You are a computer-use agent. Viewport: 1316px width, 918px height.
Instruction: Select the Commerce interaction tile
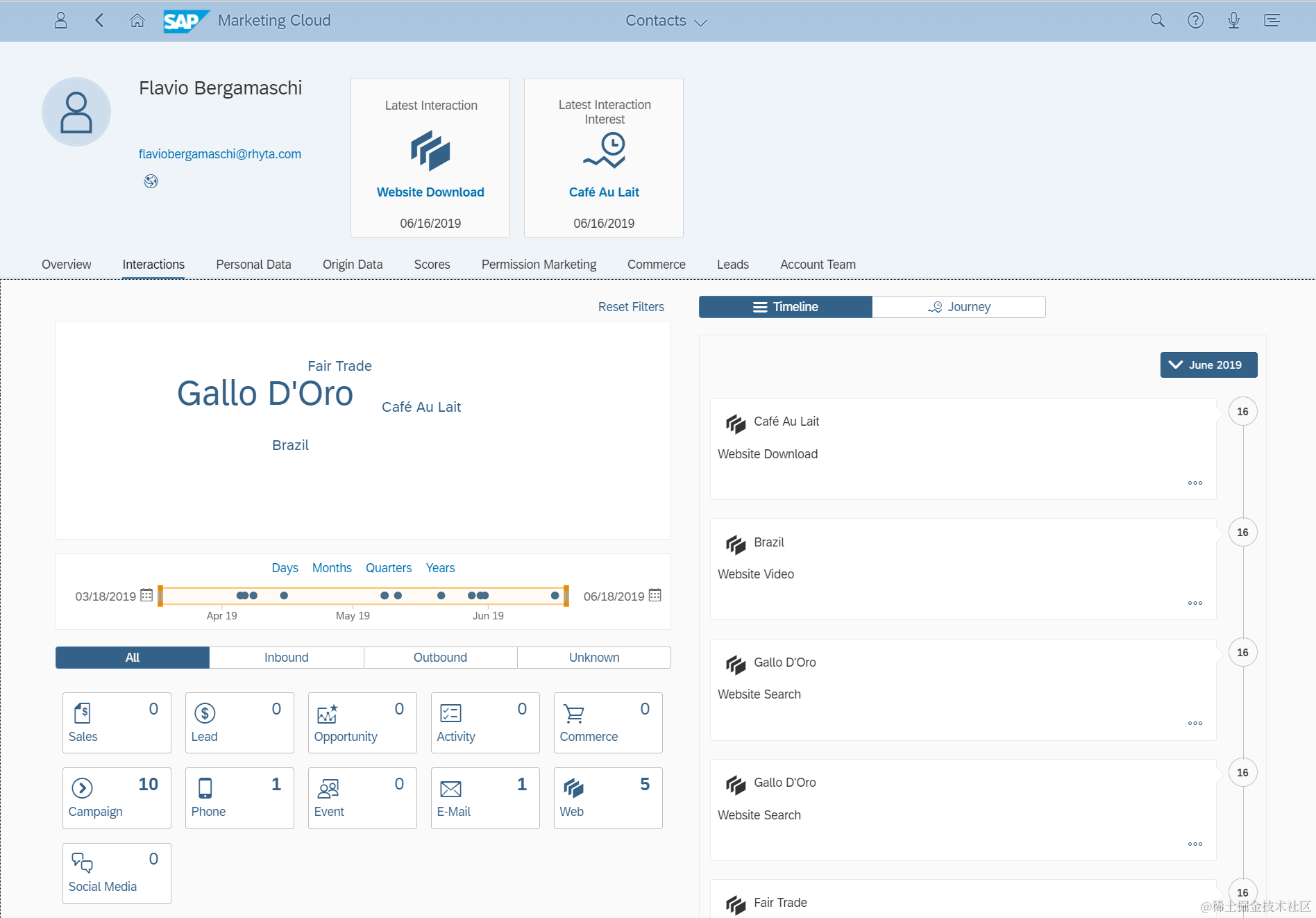tap(608, 723)
